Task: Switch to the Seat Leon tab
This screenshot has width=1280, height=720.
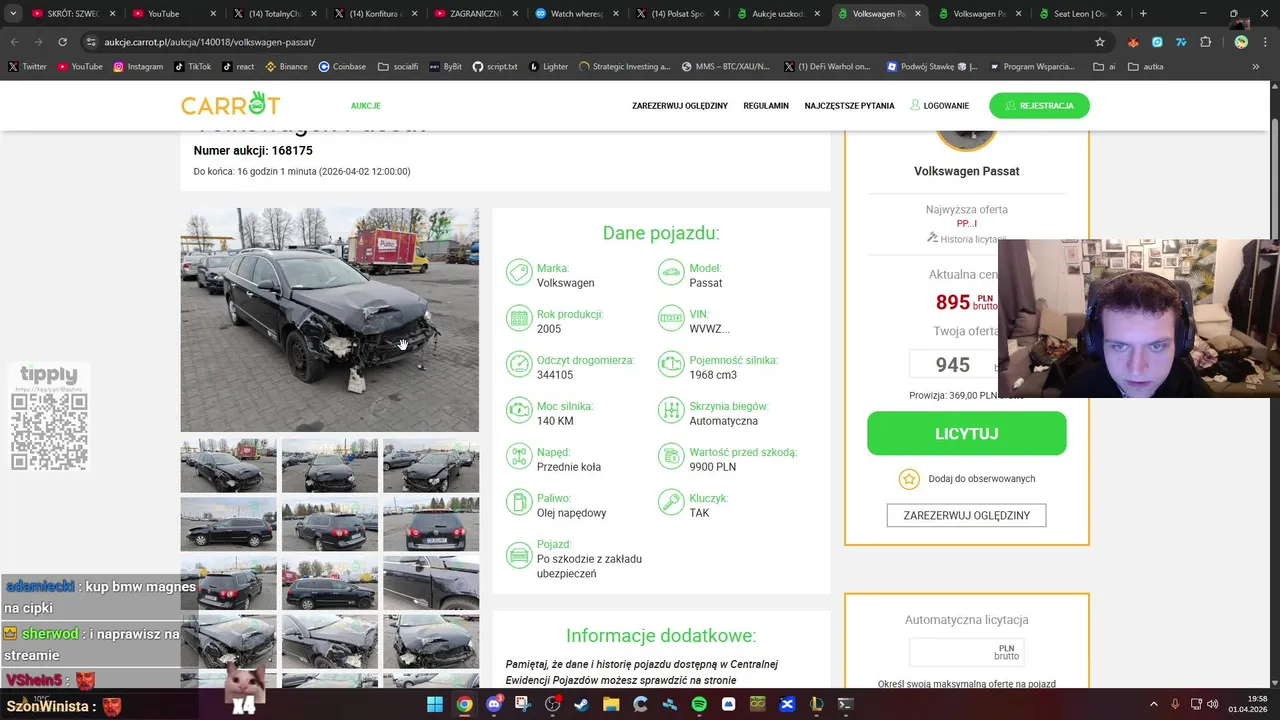Action: coord(1078,14)
